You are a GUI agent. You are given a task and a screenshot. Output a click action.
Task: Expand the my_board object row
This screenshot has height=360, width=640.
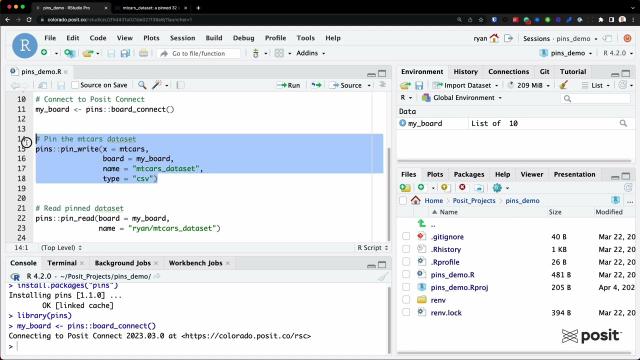coord(402,123)
